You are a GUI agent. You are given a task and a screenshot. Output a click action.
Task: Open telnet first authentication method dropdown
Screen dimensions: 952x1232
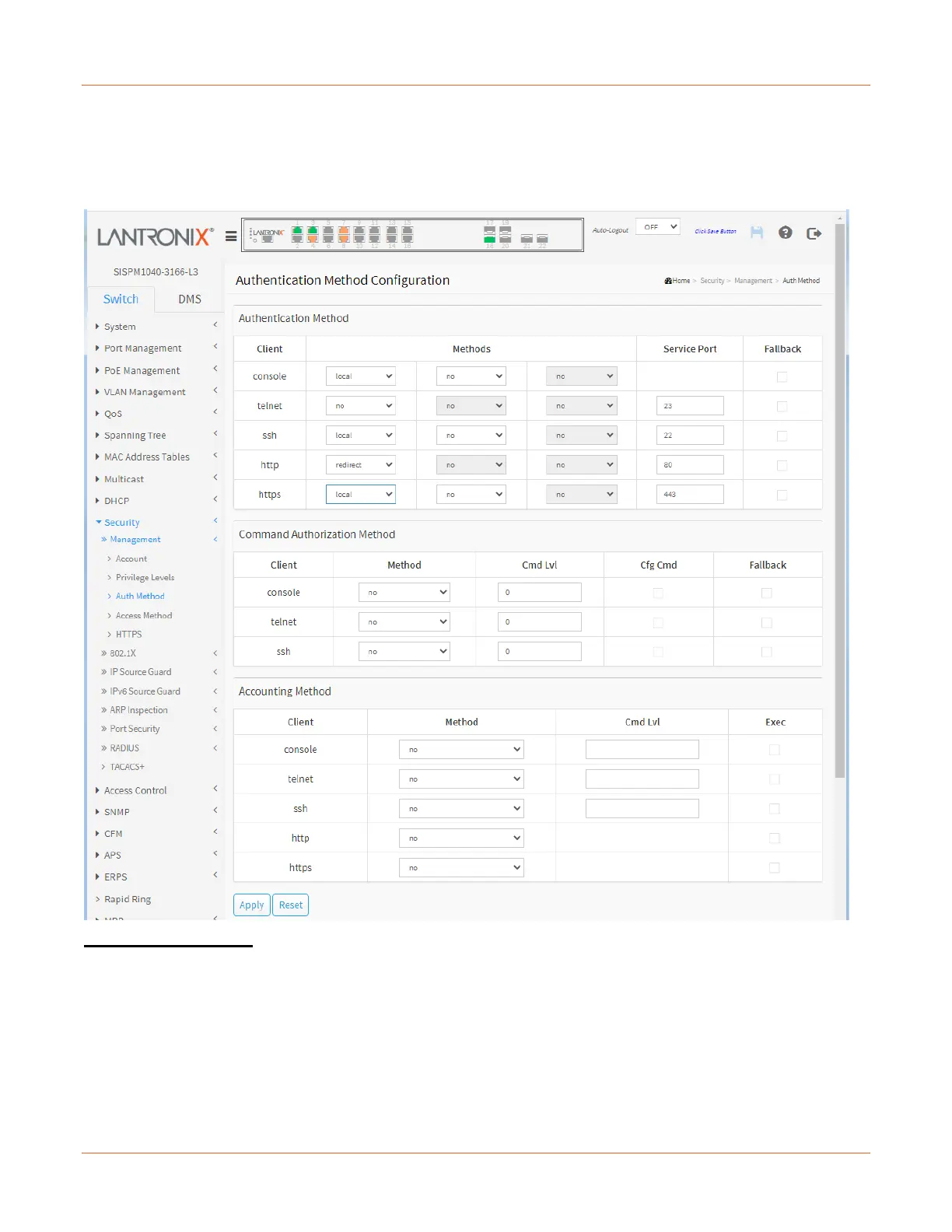[361, 406]
